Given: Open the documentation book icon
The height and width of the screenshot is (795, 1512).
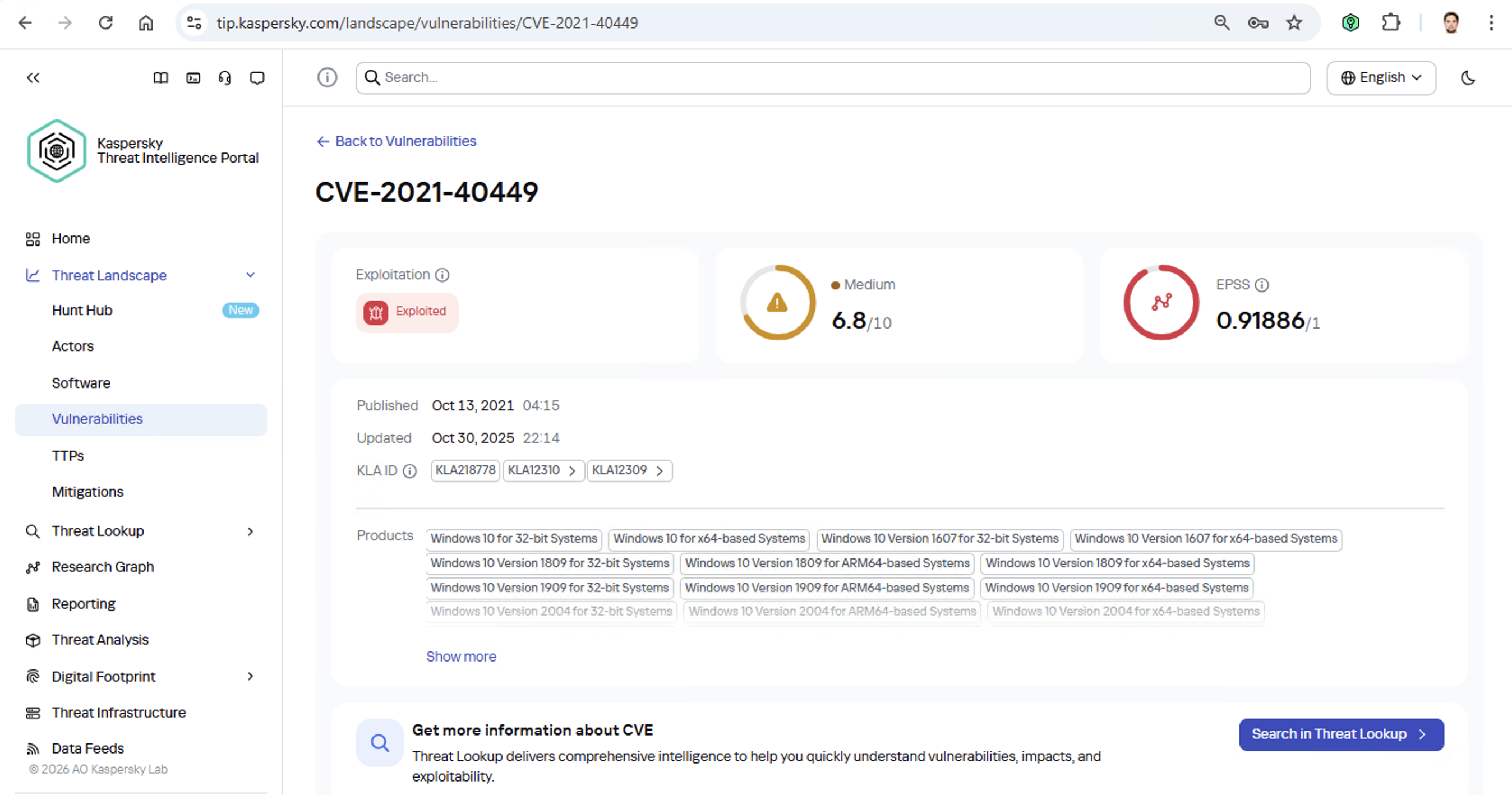Looking at the screenshot, I should 160,77.
